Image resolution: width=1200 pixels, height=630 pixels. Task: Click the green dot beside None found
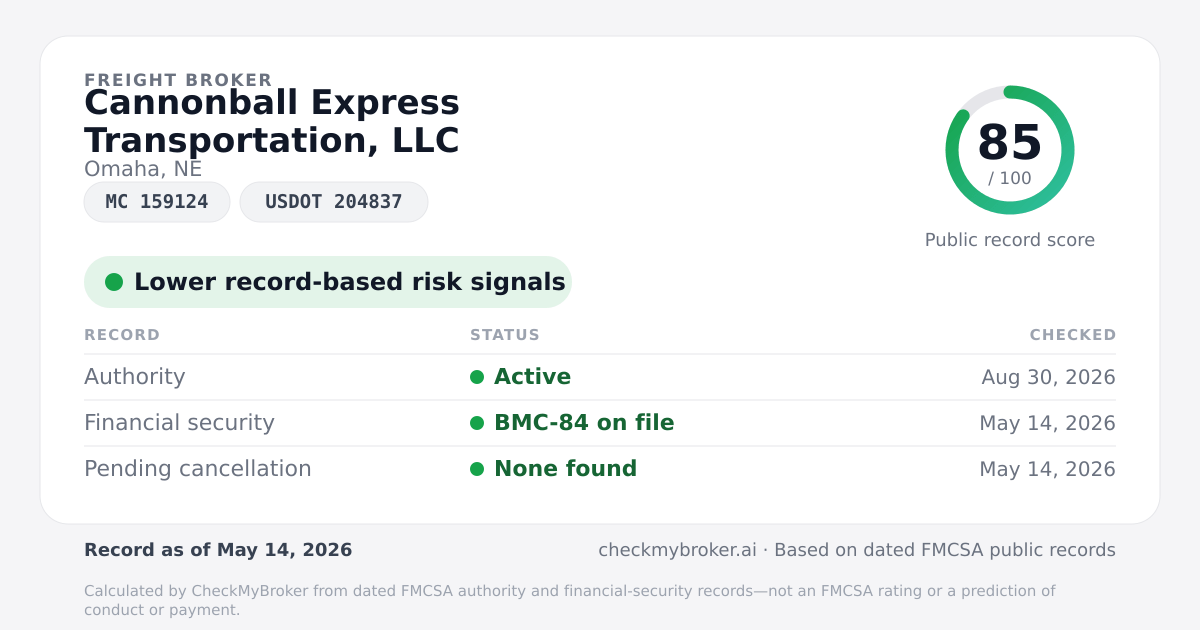pos(477,469)
